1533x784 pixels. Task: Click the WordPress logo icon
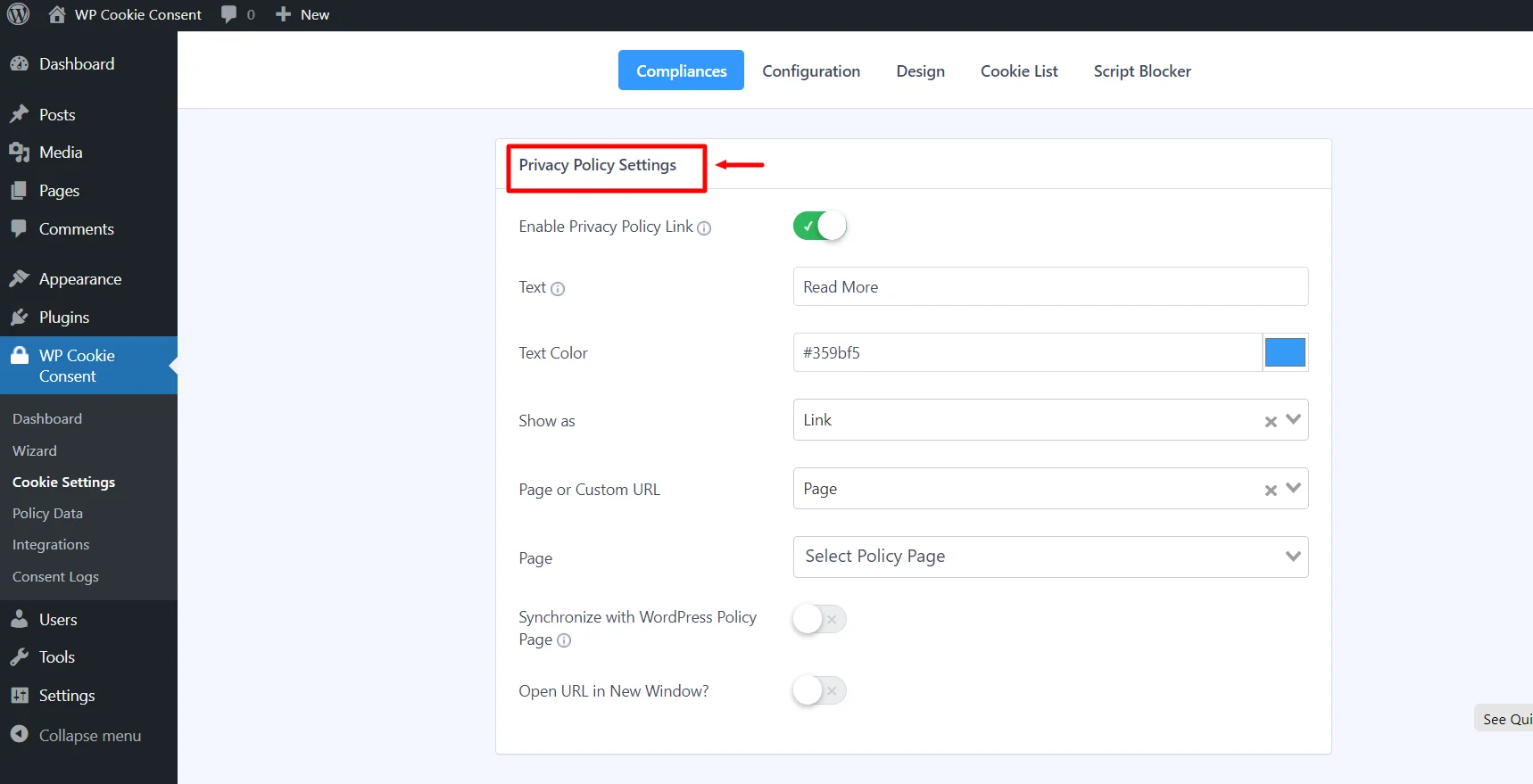click(18, 14)
